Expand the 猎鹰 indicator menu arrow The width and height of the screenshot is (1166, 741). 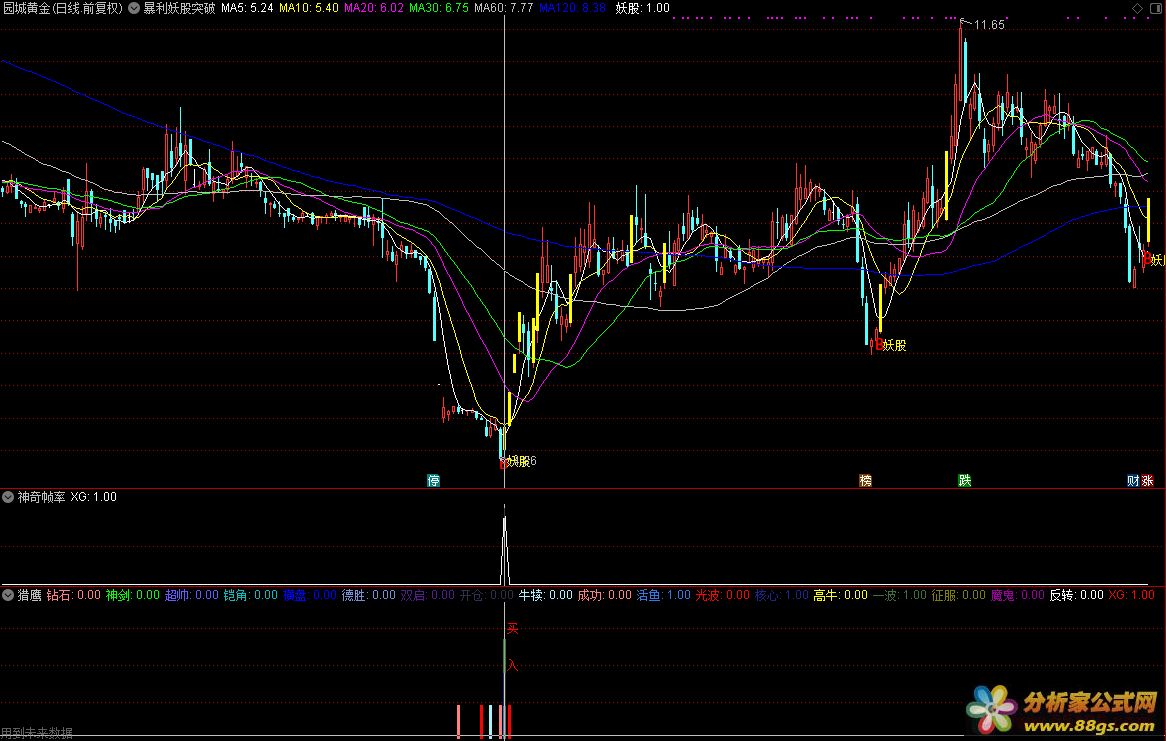[8, 594]
